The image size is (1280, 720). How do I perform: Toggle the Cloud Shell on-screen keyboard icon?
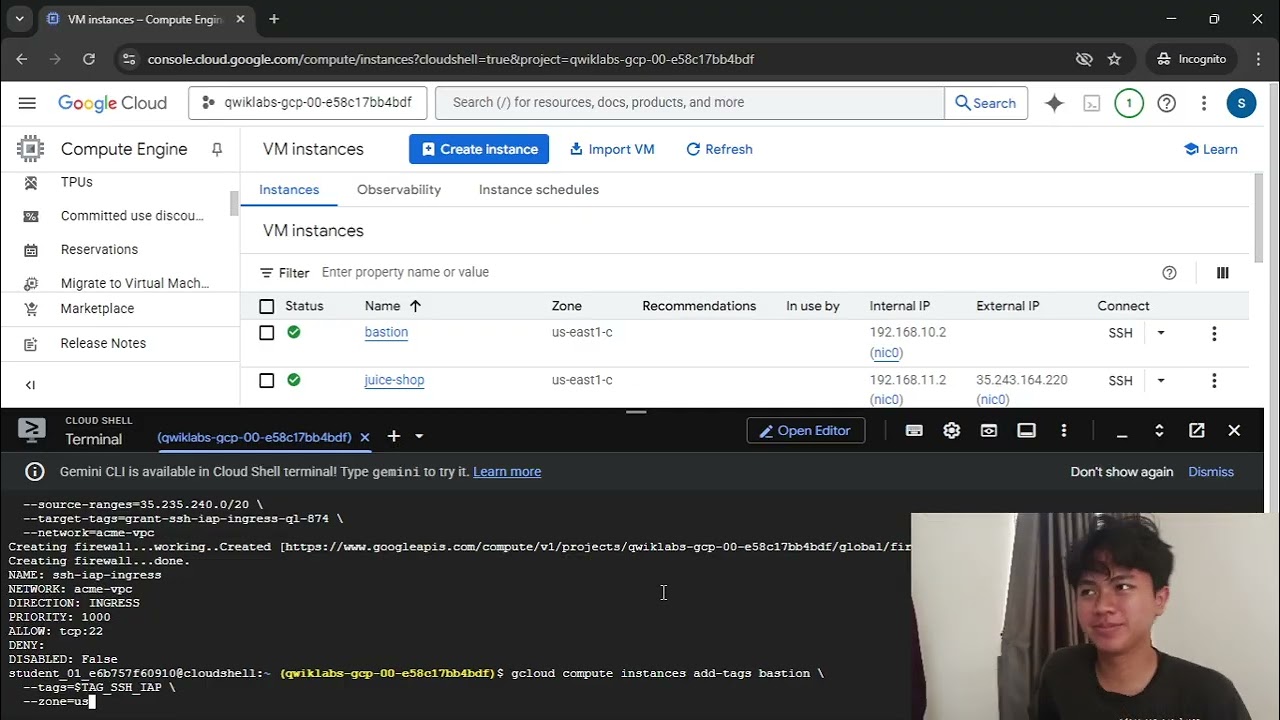click(914, 431)
